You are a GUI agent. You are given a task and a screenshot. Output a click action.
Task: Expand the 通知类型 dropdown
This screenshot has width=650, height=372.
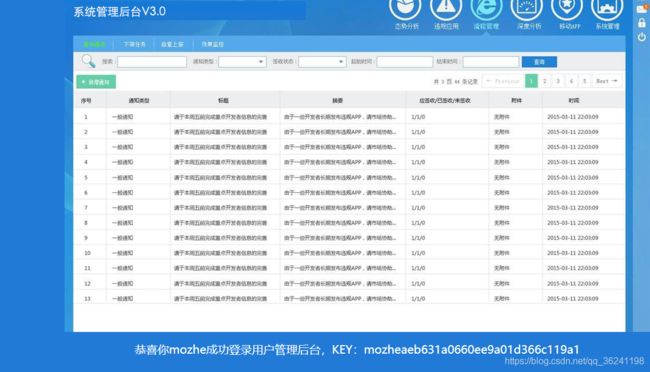242,62
